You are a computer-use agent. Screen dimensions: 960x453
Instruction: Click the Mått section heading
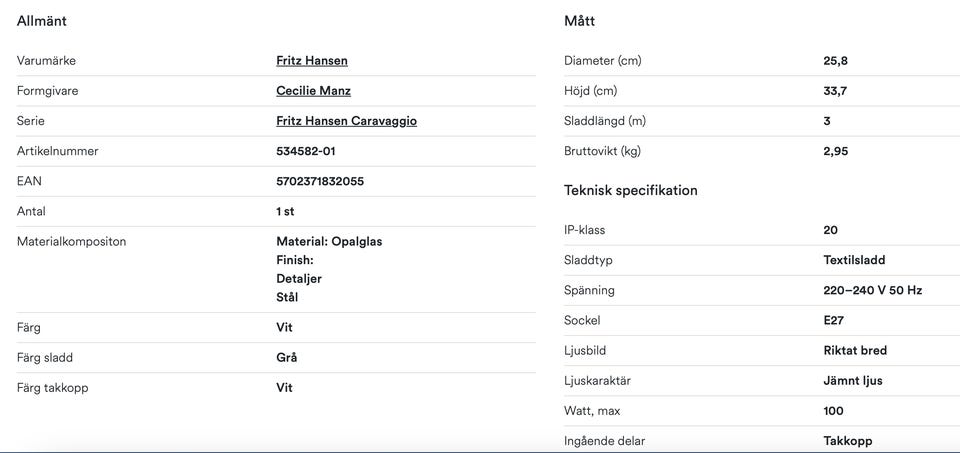click(x=579, y=21)
